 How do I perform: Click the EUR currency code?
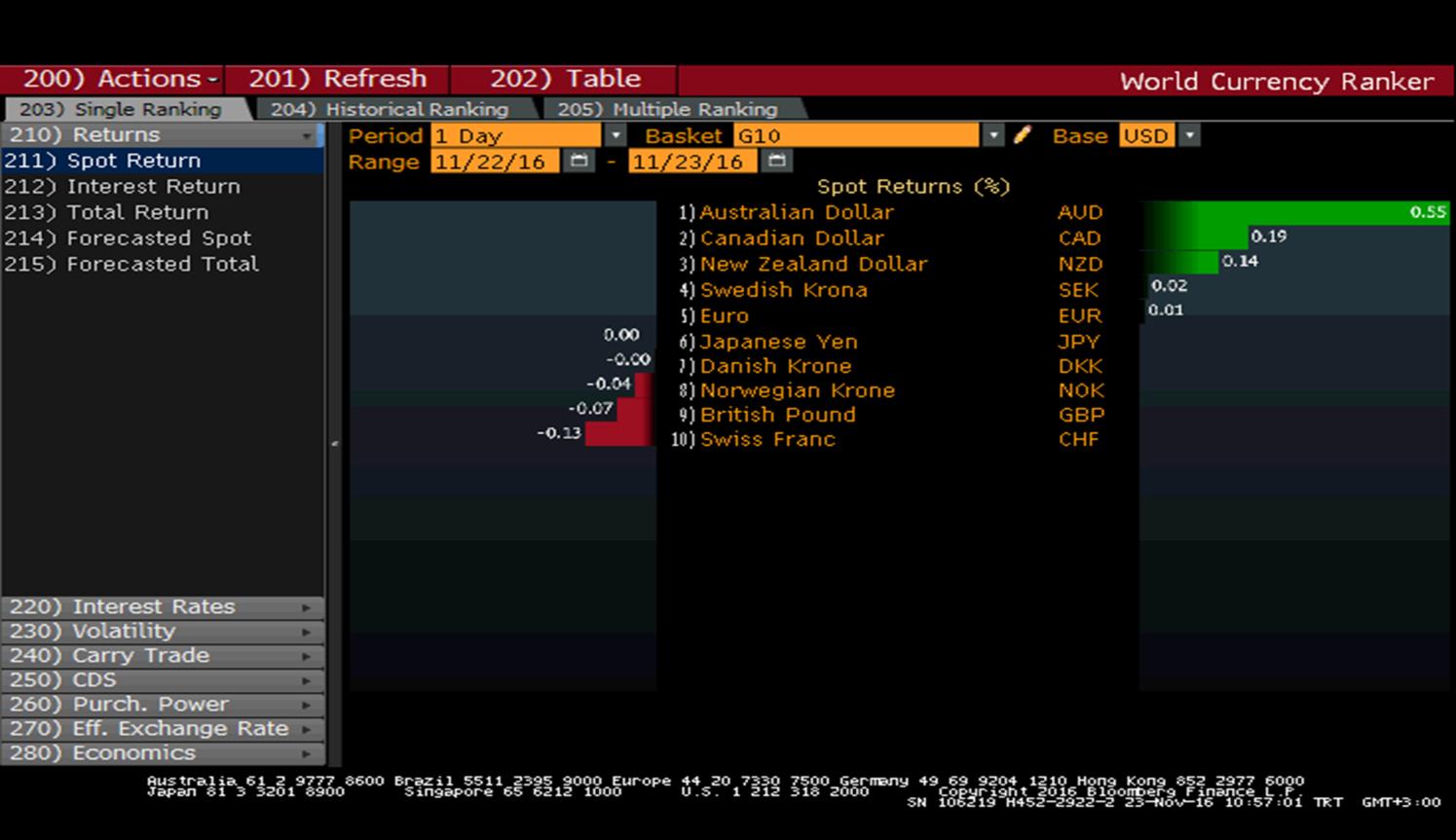coord(1080,316)
